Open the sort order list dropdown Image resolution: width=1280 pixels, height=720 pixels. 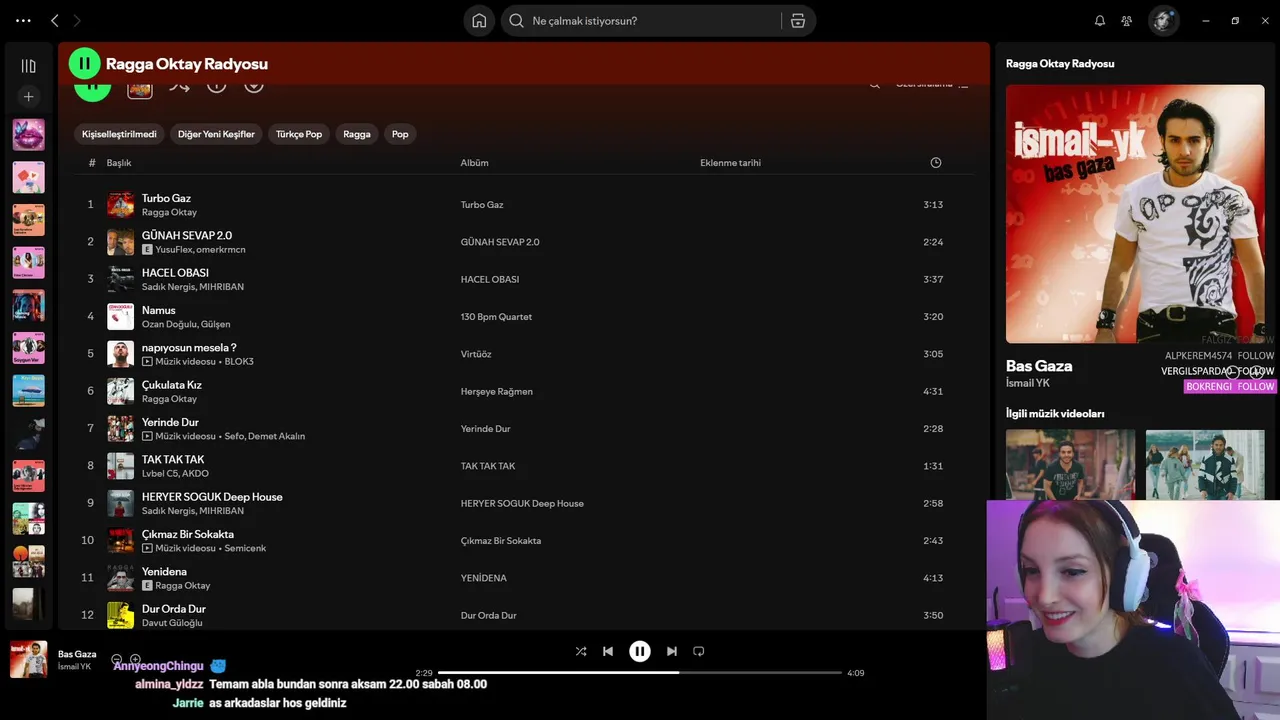coord(932,86)
